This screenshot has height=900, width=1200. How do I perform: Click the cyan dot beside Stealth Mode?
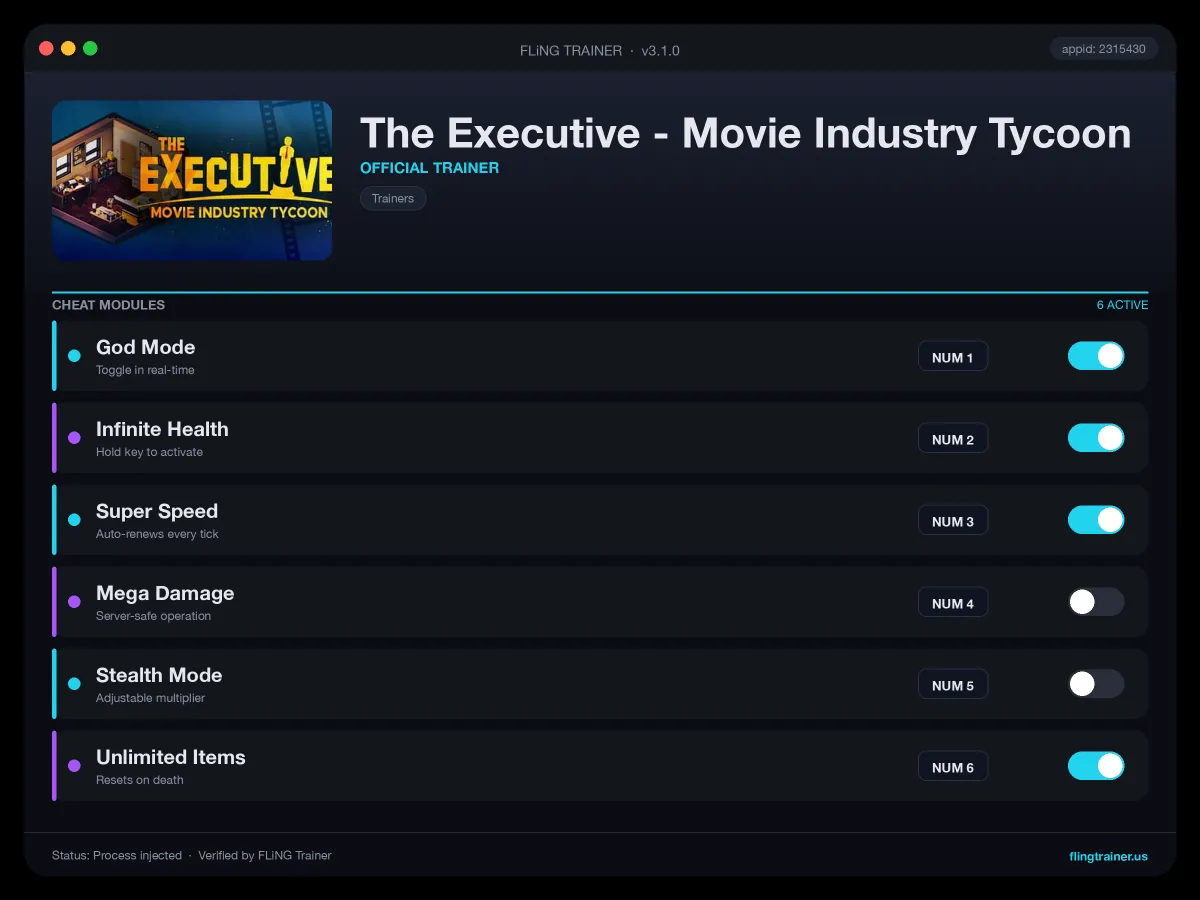(x=74, y=684)
